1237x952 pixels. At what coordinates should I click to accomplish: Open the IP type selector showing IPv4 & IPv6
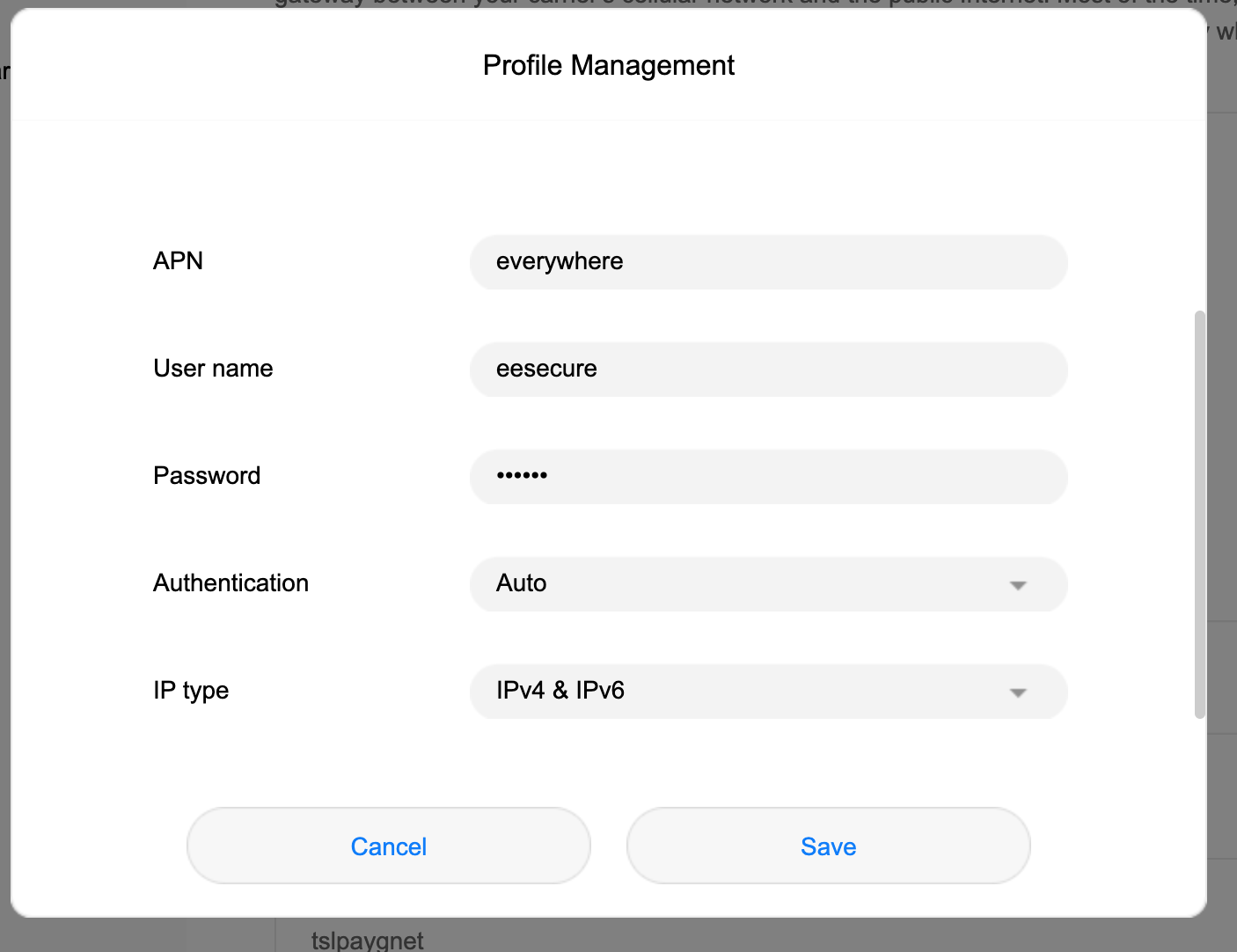(768, 692)
